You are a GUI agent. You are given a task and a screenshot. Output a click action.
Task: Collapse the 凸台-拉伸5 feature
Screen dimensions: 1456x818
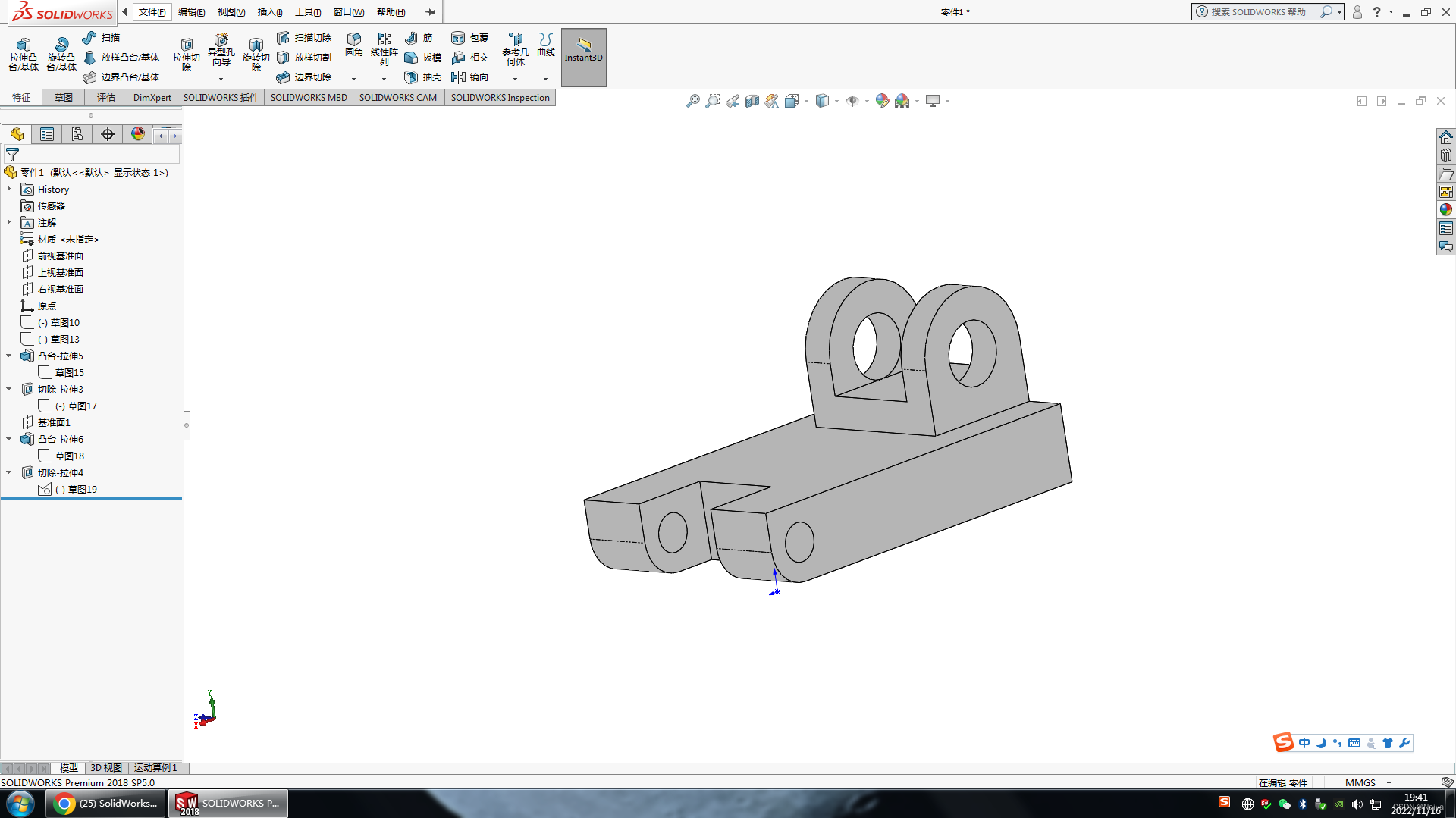(x=9, y=356)
